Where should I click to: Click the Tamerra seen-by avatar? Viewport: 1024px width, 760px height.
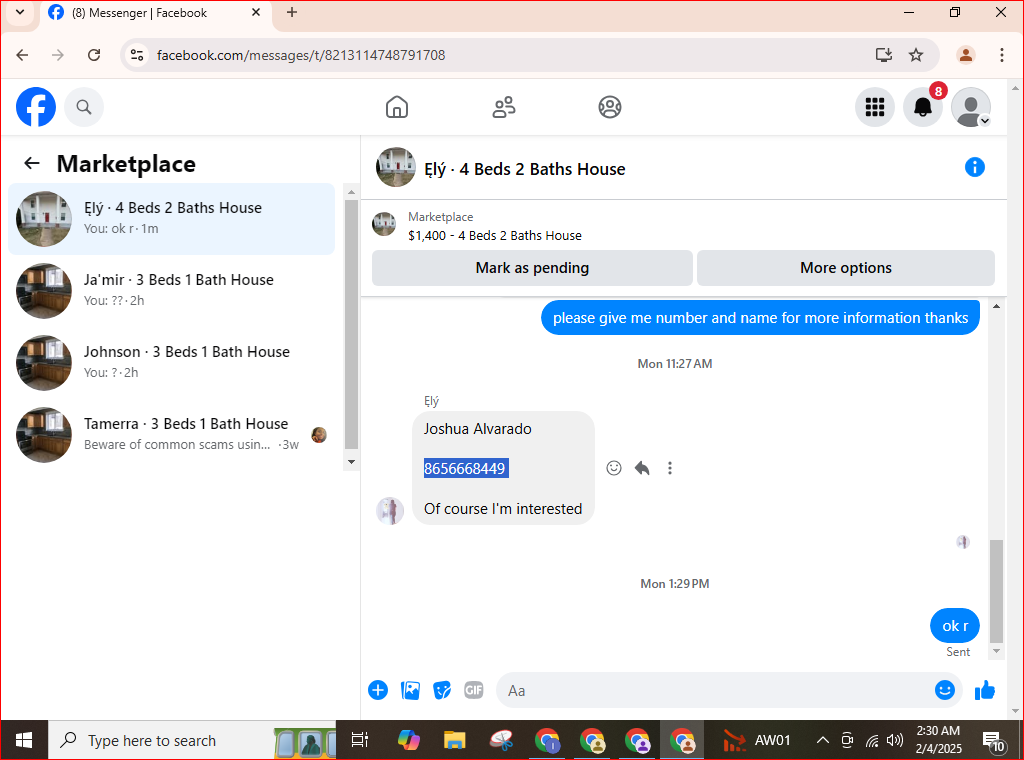(x=319, y=435)
